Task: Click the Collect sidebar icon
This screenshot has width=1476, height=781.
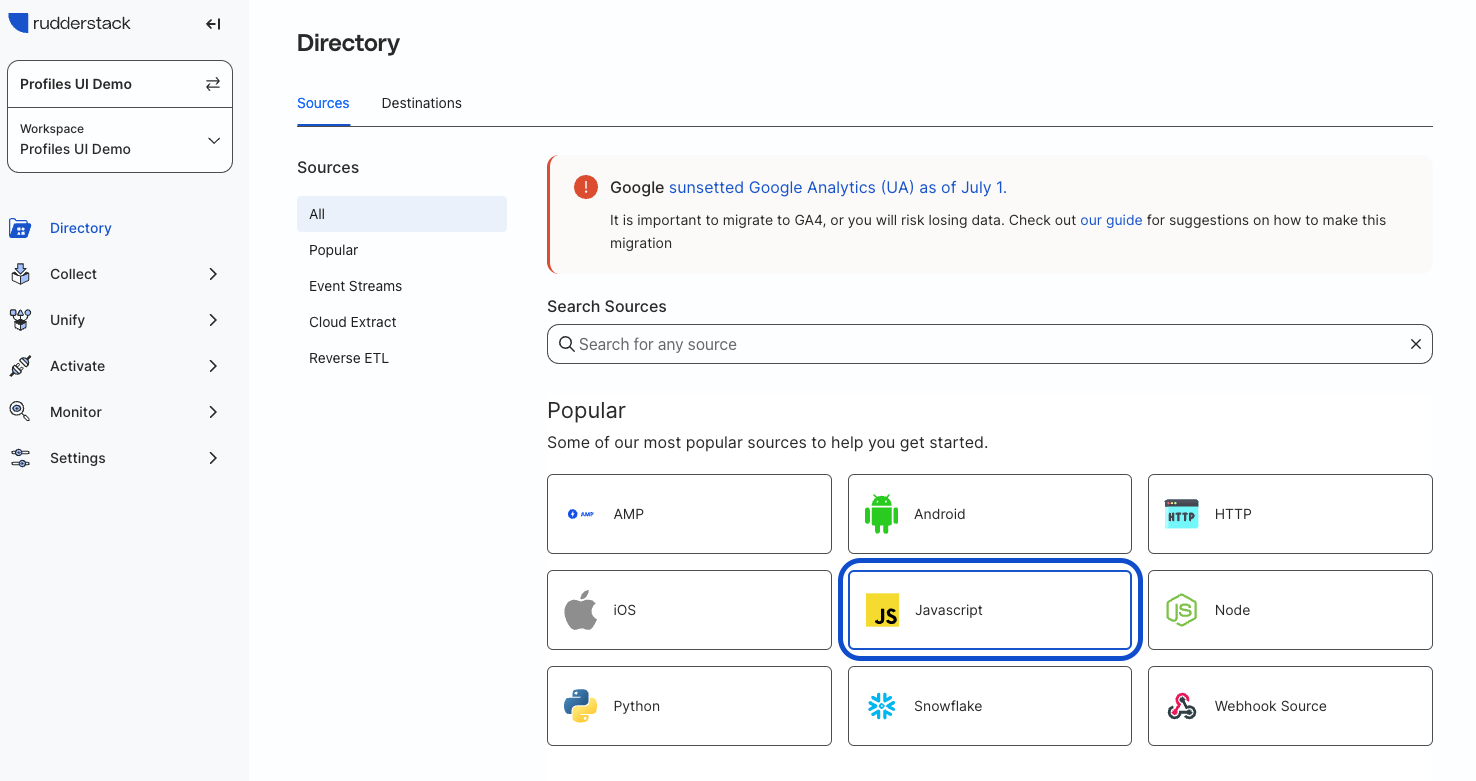Action: [20, 274]
